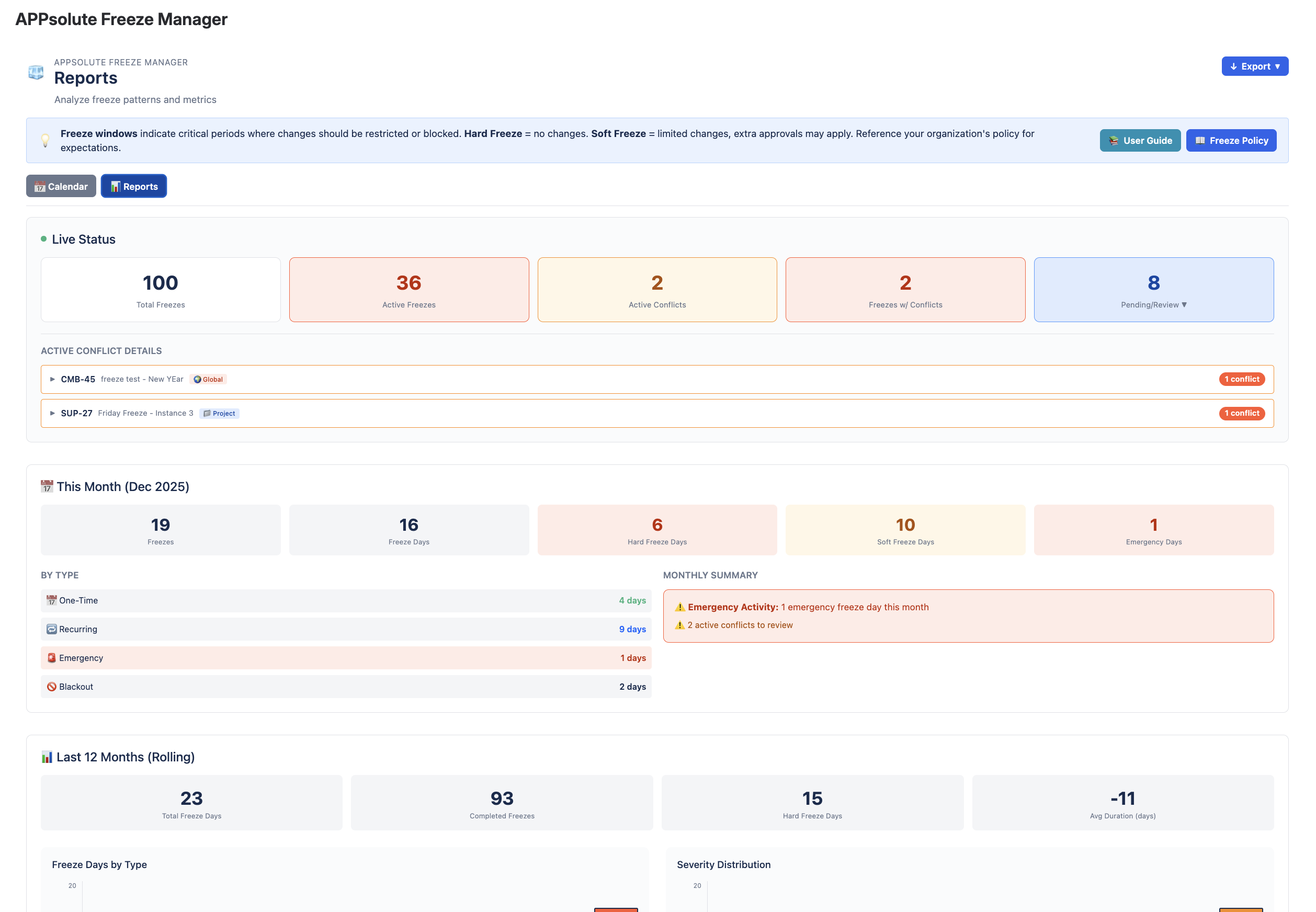This screenshot has height=912, width=1316.
Task: Select the Reports tab
Action: click(134, 186)
